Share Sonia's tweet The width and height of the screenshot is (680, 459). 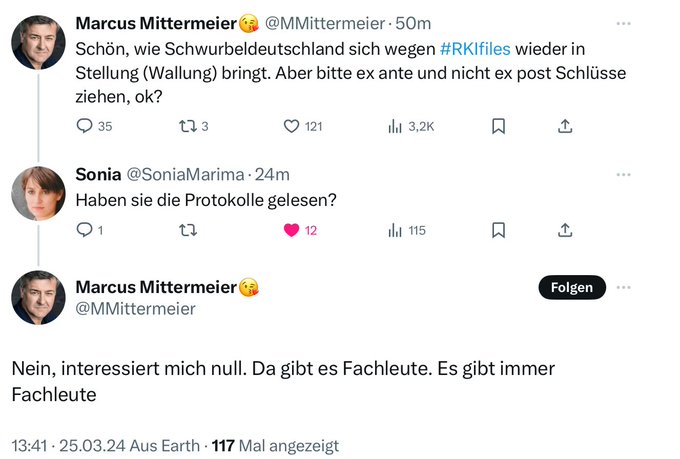pos(565,230)
